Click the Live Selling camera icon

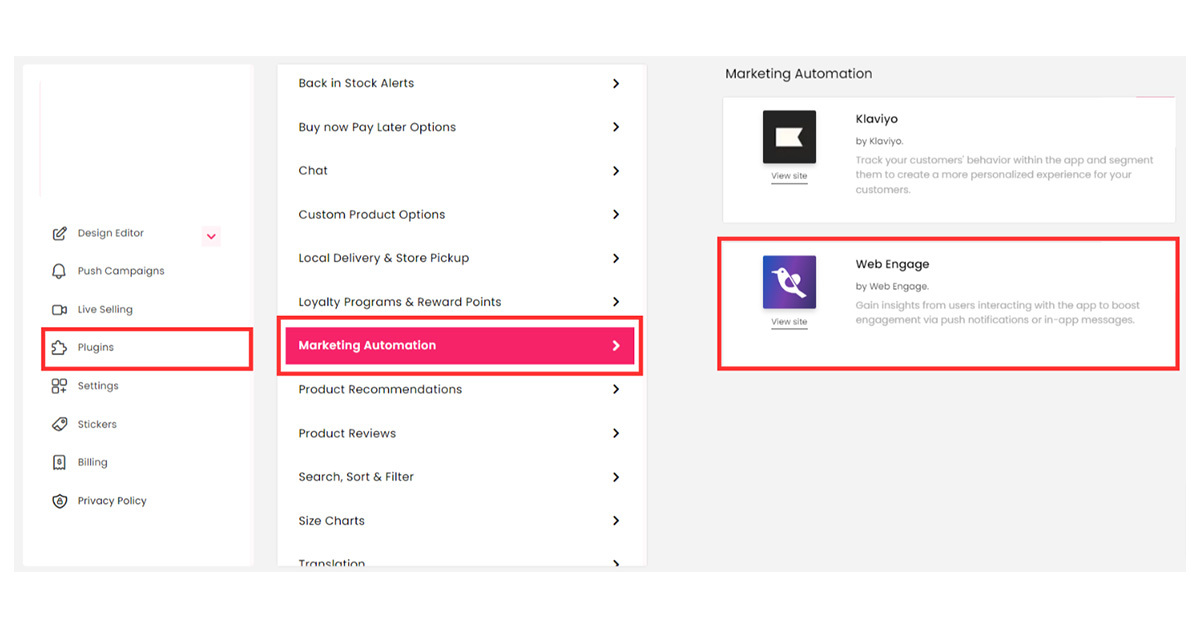coord(59,310)
